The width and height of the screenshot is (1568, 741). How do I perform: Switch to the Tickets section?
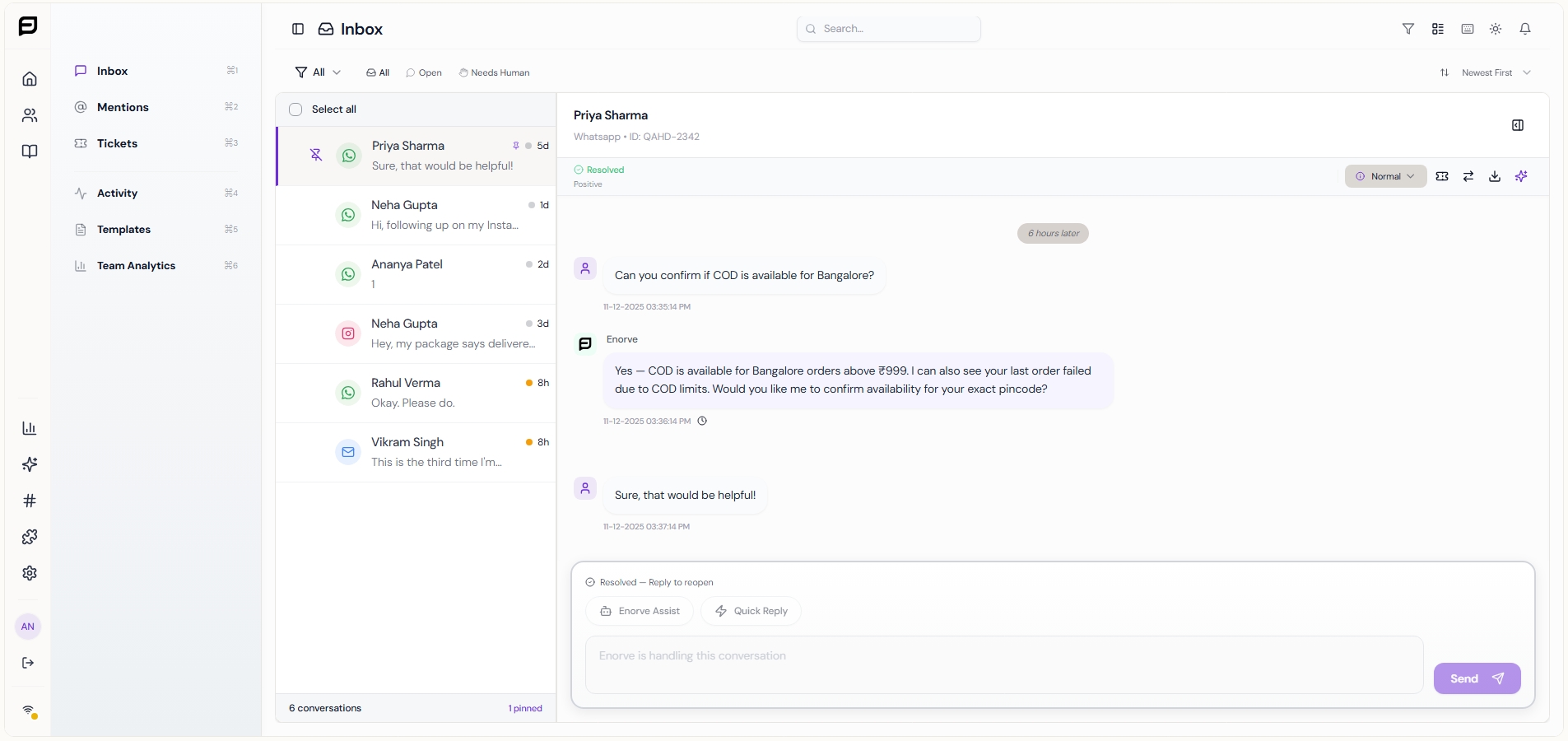(x=115, y=143)
